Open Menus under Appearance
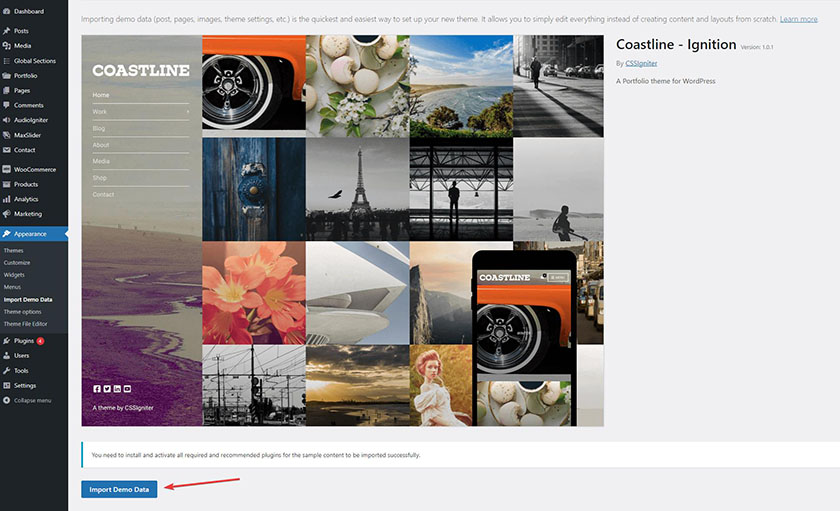 (x=12, y=287)
